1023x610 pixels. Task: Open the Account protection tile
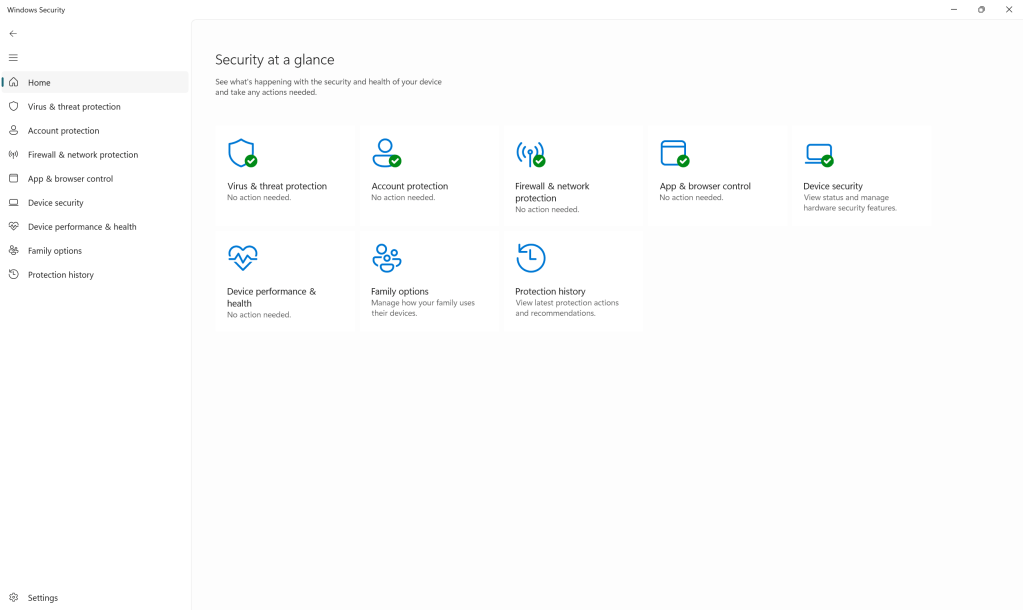click(x=428, y=175)
